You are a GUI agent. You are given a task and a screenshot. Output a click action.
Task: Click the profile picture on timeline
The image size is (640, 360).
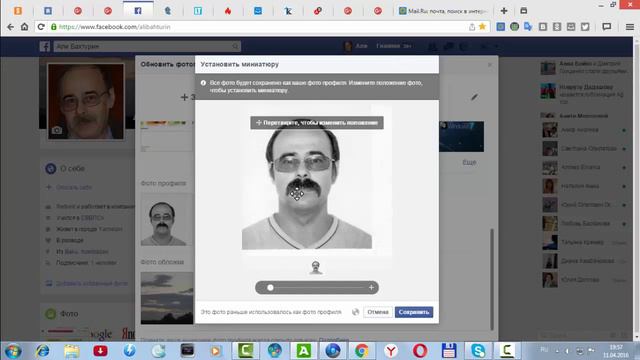pyautogui.click(x=86, y=101)
